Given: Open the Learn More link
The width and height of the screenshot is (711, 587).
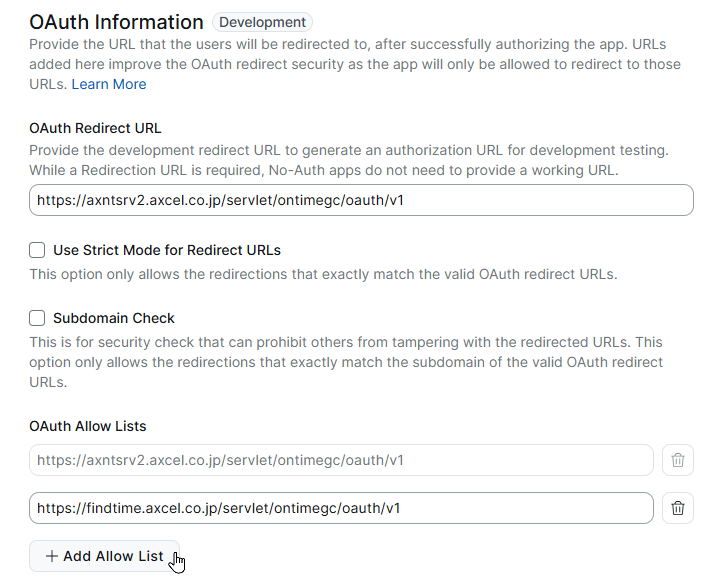Looking at the screenshot, I should point(109,84).
